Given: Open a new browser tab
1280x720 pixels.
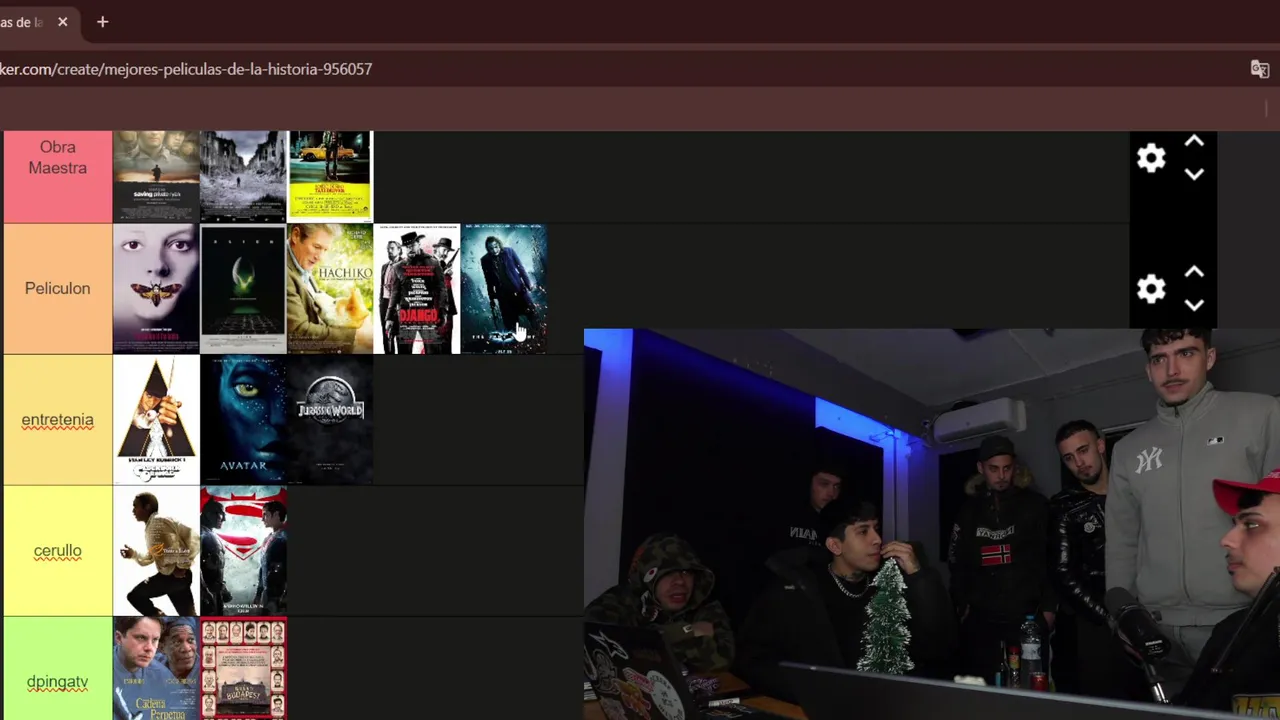Looking at the screenshot, I should point(102,22).
